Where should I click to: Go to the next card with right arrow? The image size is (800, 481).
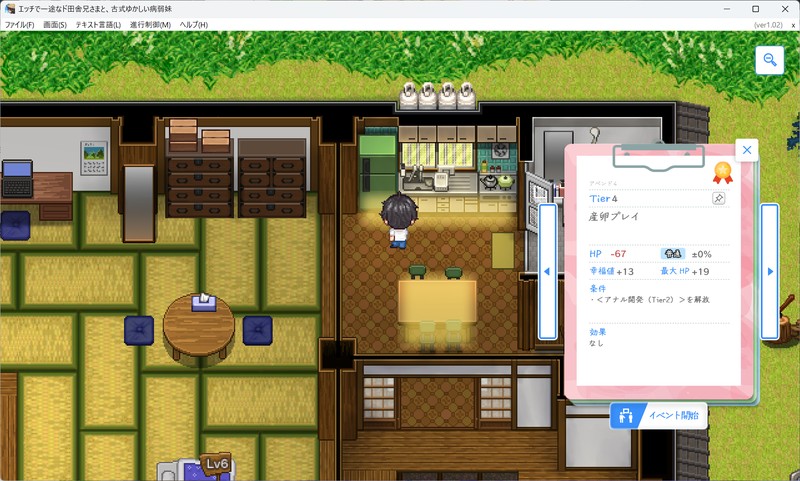click(x=770, y=272)
